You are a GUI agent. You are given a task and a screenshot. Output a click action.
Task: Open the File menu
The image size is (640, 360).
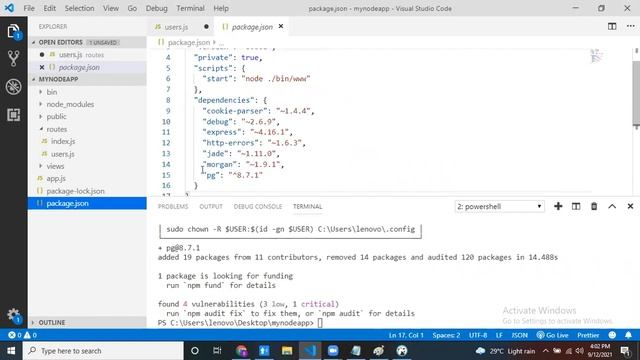[29, 8]
